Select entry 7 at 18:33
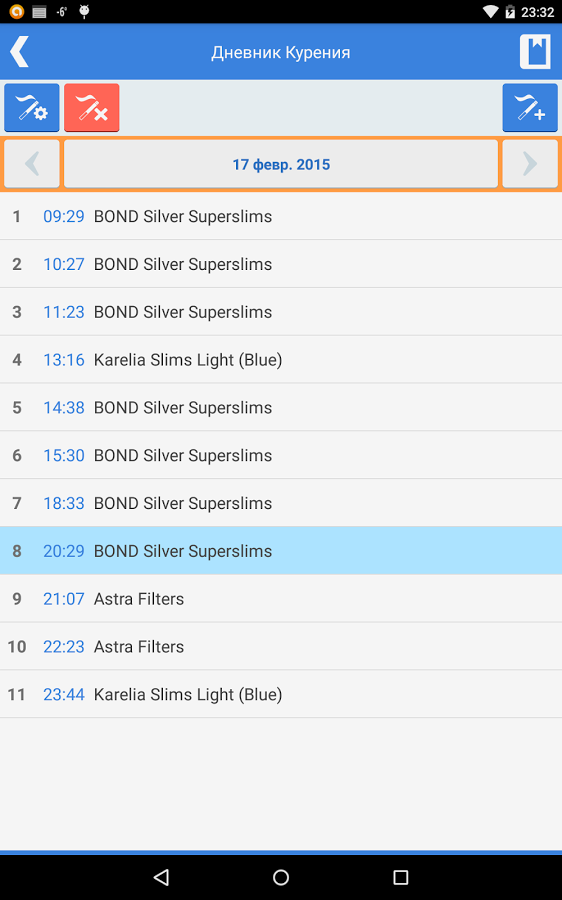Viewport: 562px width, 900px height. (281, 503)
